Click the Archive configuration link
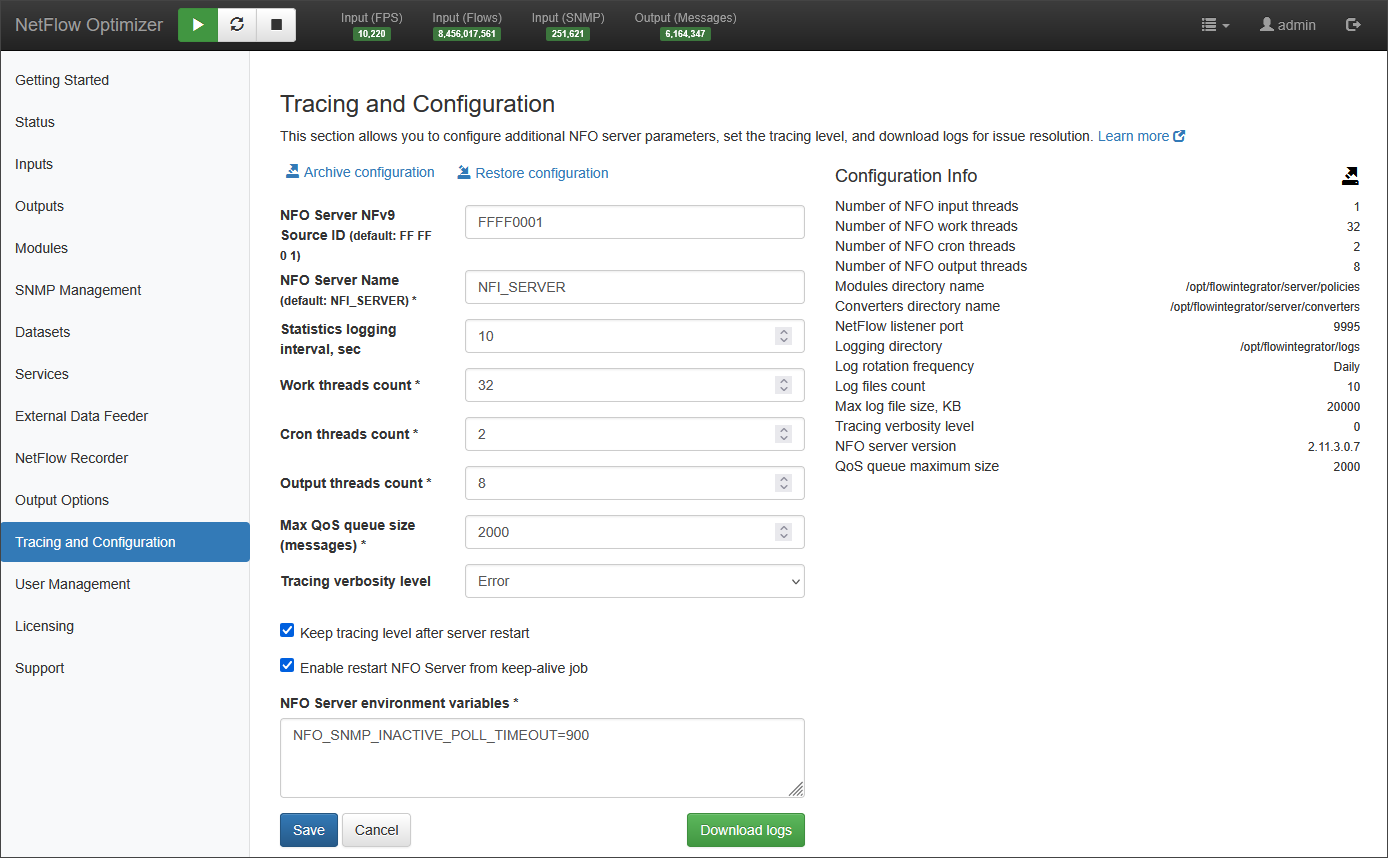 click(x=360, y=172)
